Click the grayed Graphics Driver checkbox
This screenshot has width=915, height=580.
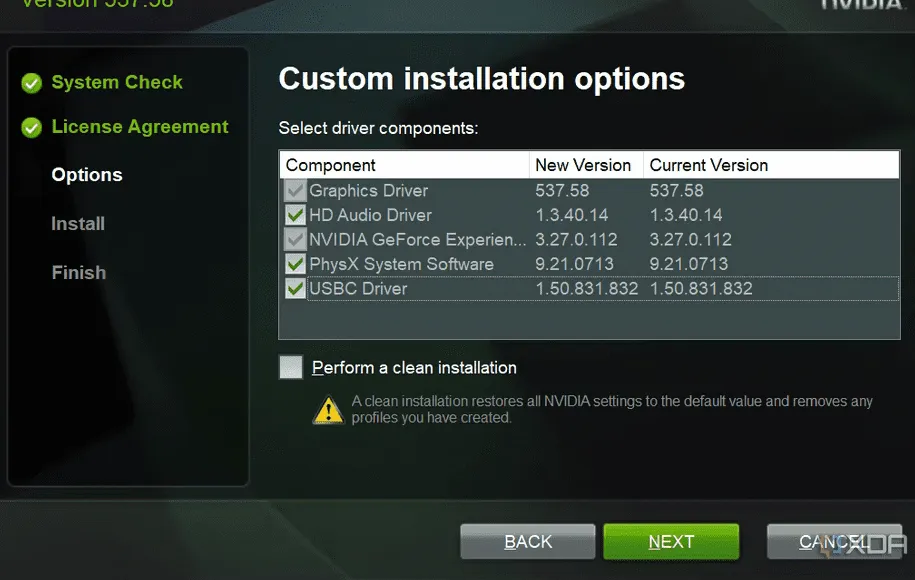[x=295, y=190]
